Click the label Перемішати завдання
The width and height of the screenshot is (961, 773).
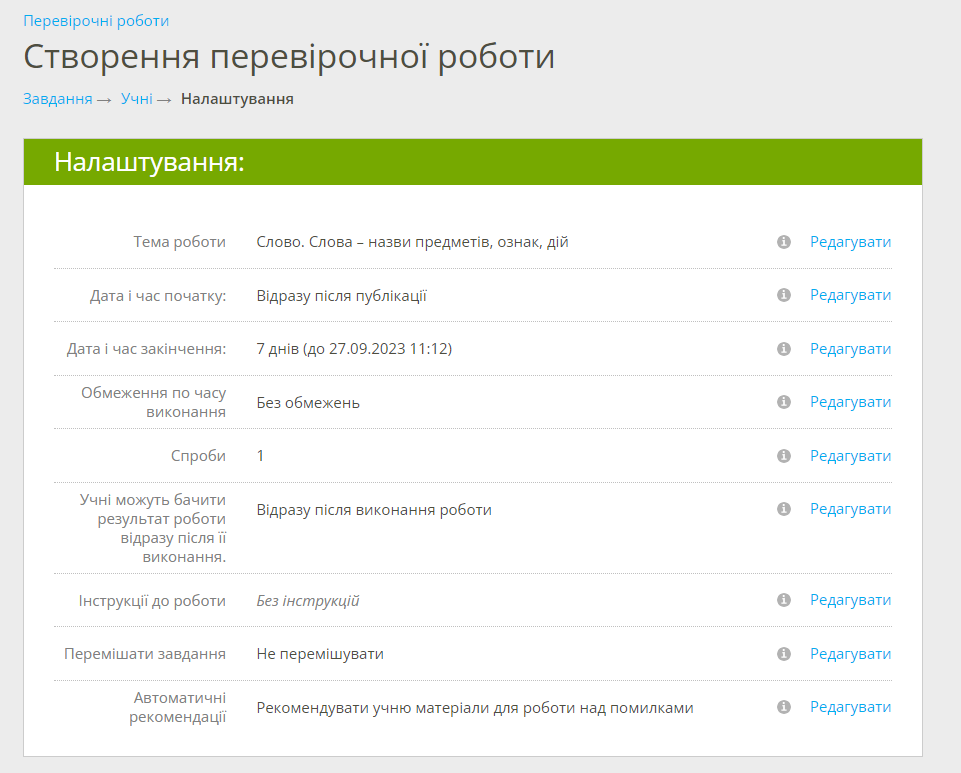click(x=145, y=654)
